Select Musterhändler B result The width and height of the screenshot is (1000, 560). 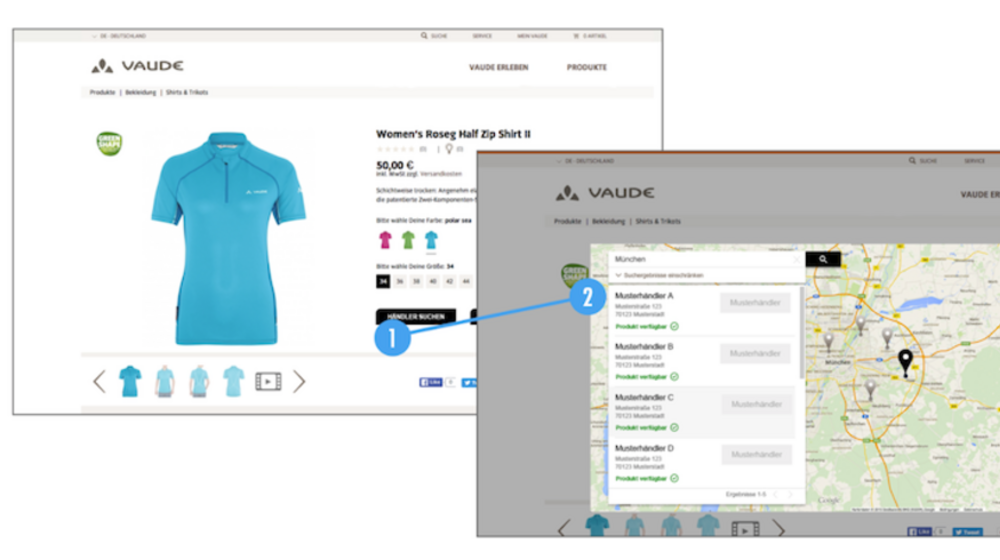coord(703,361)
